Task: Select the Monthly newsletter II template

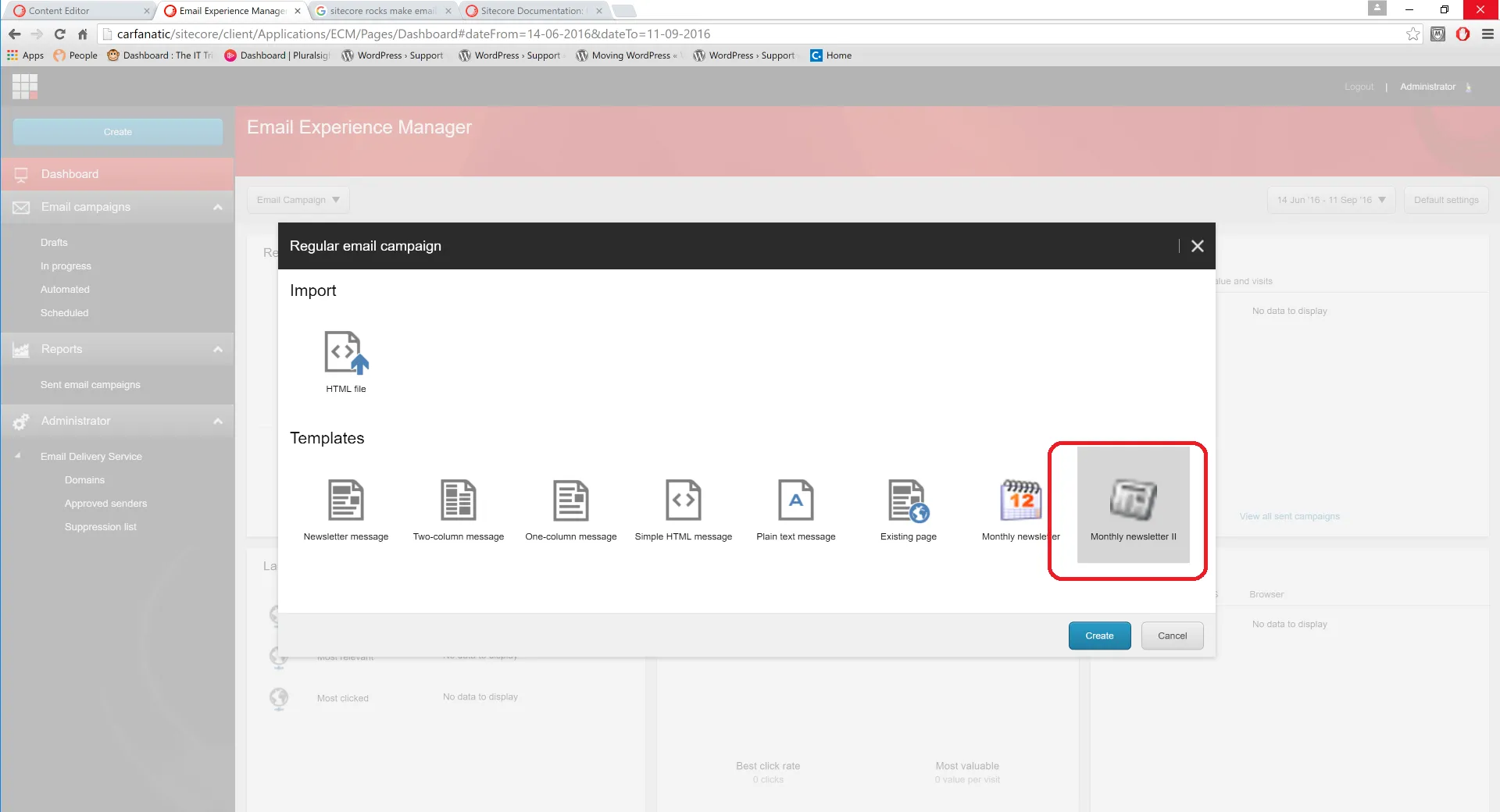Action: coord(1134,505)
